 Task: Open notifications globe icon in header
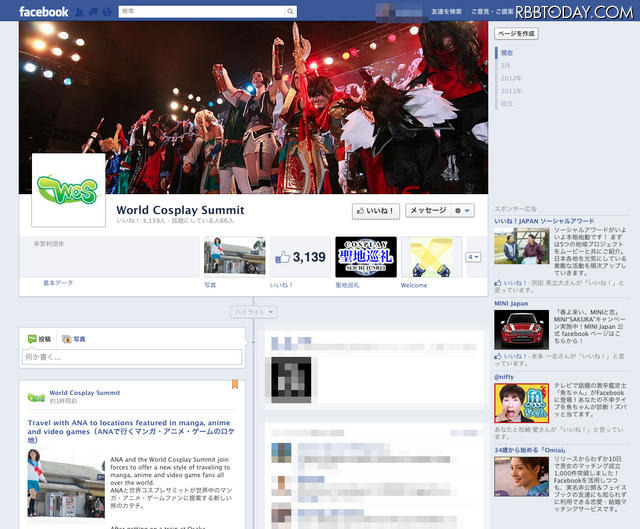[x=107, y=11]
